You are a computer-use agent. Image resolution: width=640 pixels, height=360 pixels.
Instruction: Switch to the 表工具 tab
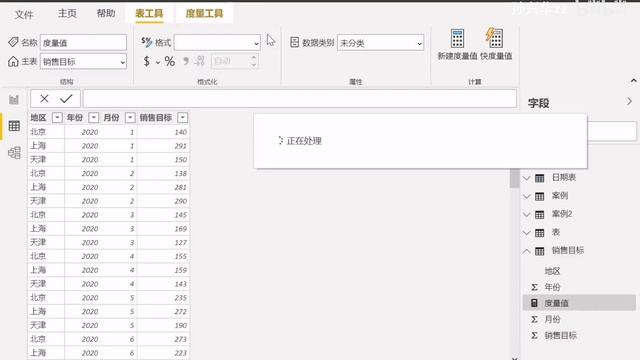point(149,13)
